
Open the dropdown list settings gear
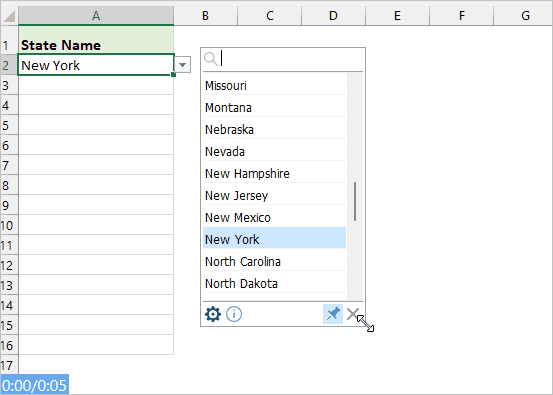(x=213, y=314)
